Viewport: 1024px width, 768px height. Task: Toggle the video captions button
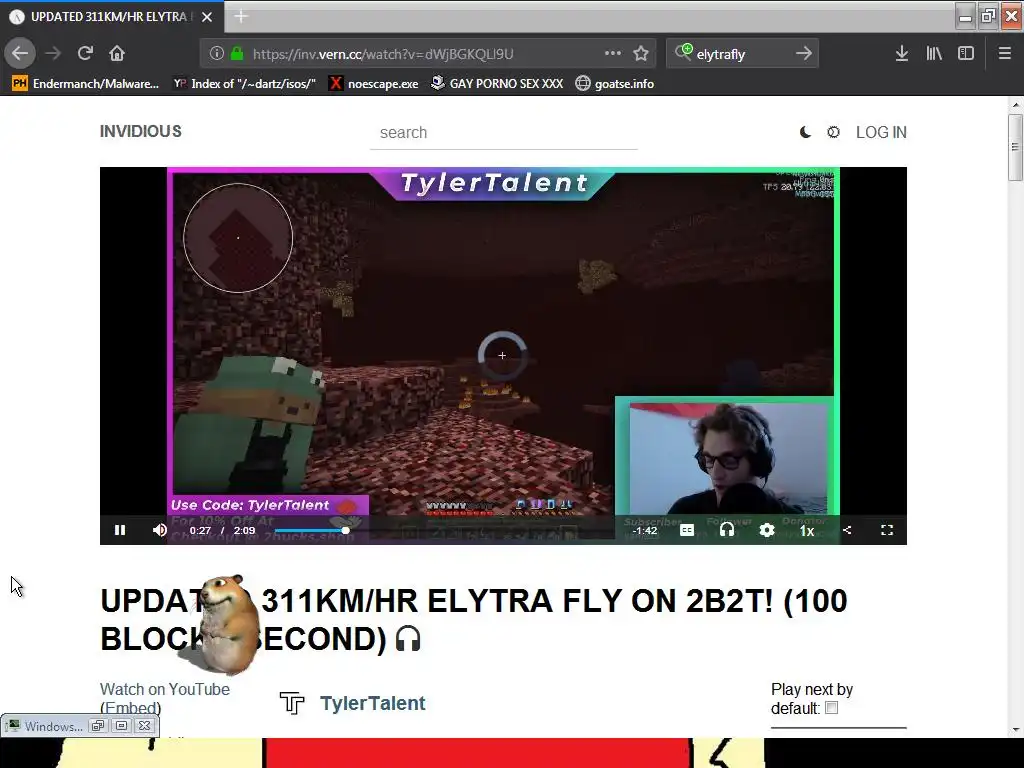[686, 530]
